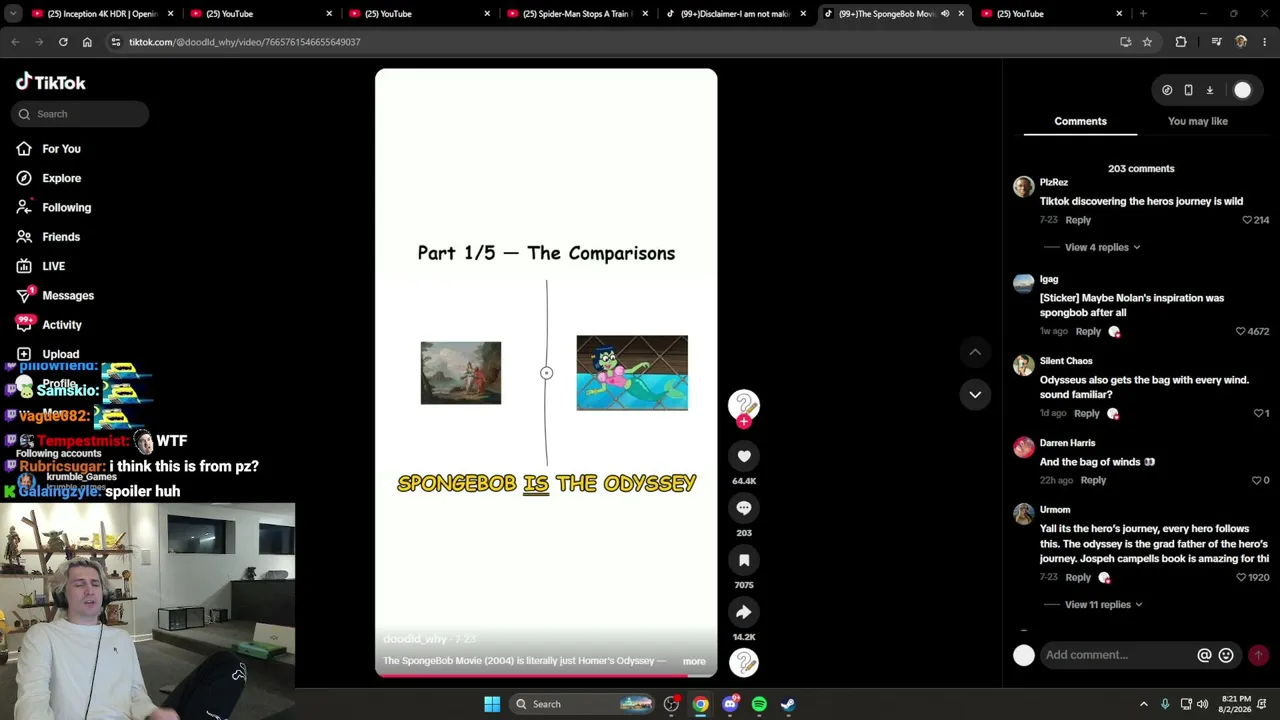Reload the page in Chrome toolbar
This screenshot has height=720, width=1280.
[x=63, y=42]
